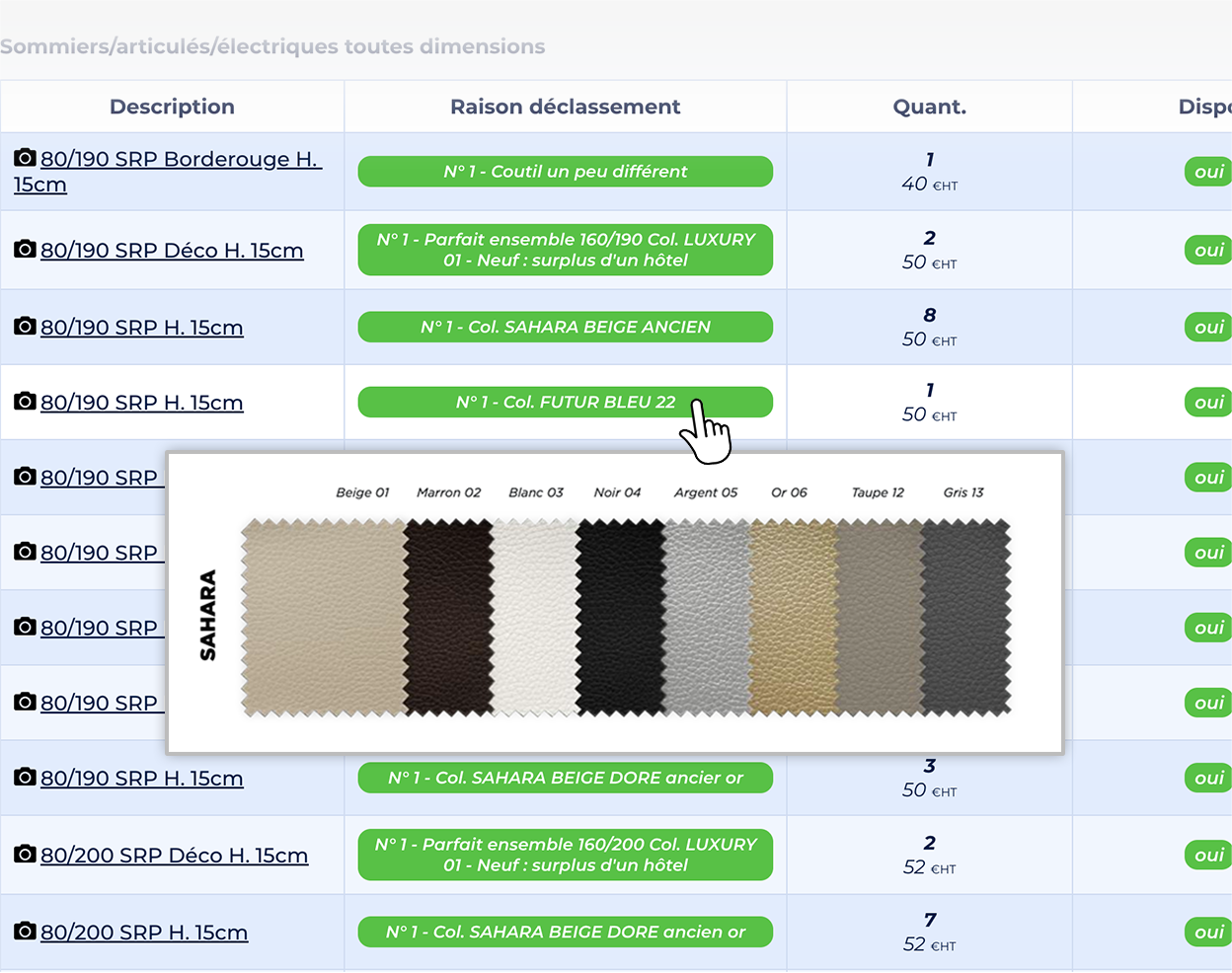This screenshot has height=973, width=1232.
Task: Click camera icon on FUTUR BLEU 22 row
Action: coord(25,402)
